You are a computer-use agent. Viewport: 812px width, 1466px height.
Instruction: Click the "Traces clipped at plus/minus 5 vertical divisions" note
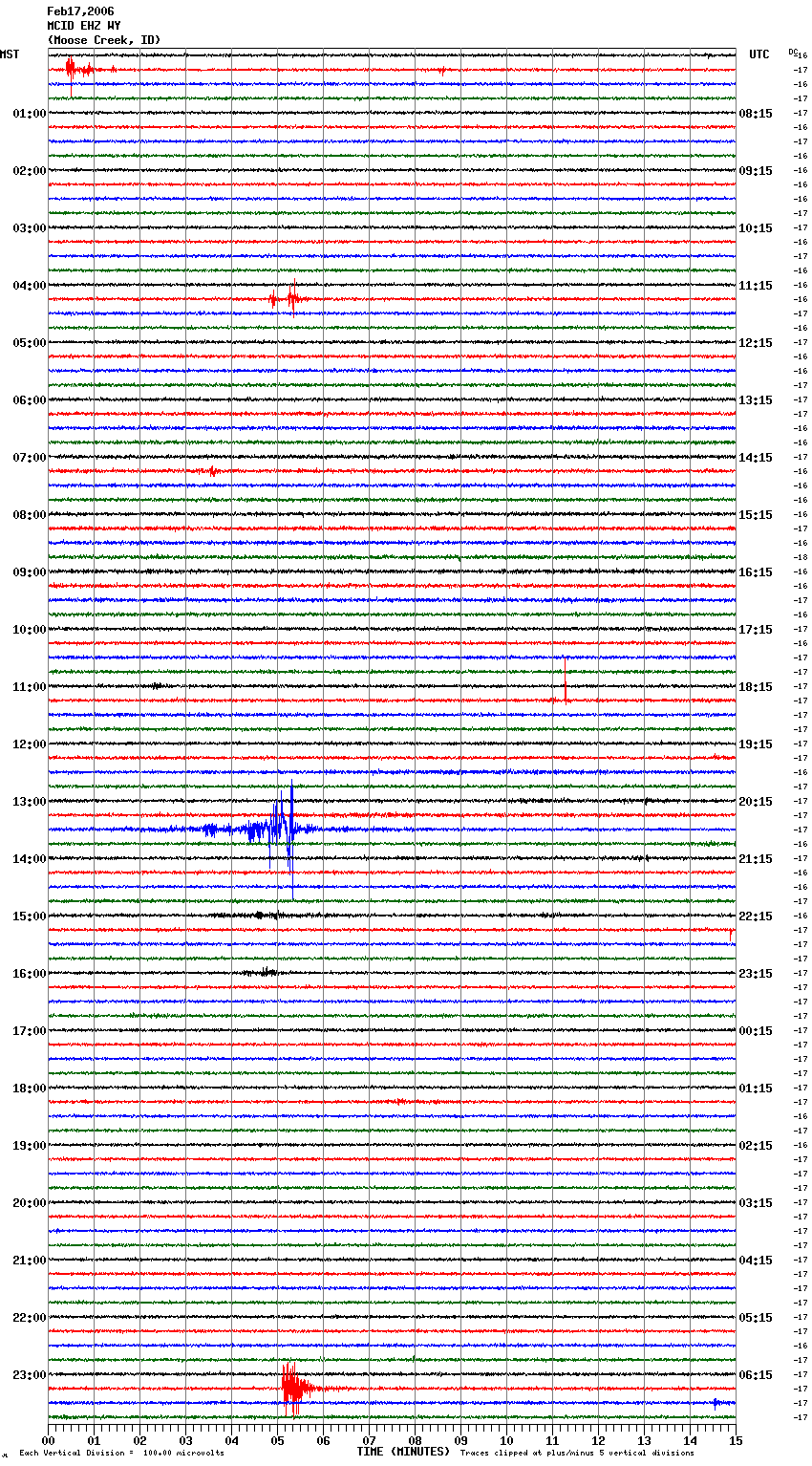coord(578,1453)
